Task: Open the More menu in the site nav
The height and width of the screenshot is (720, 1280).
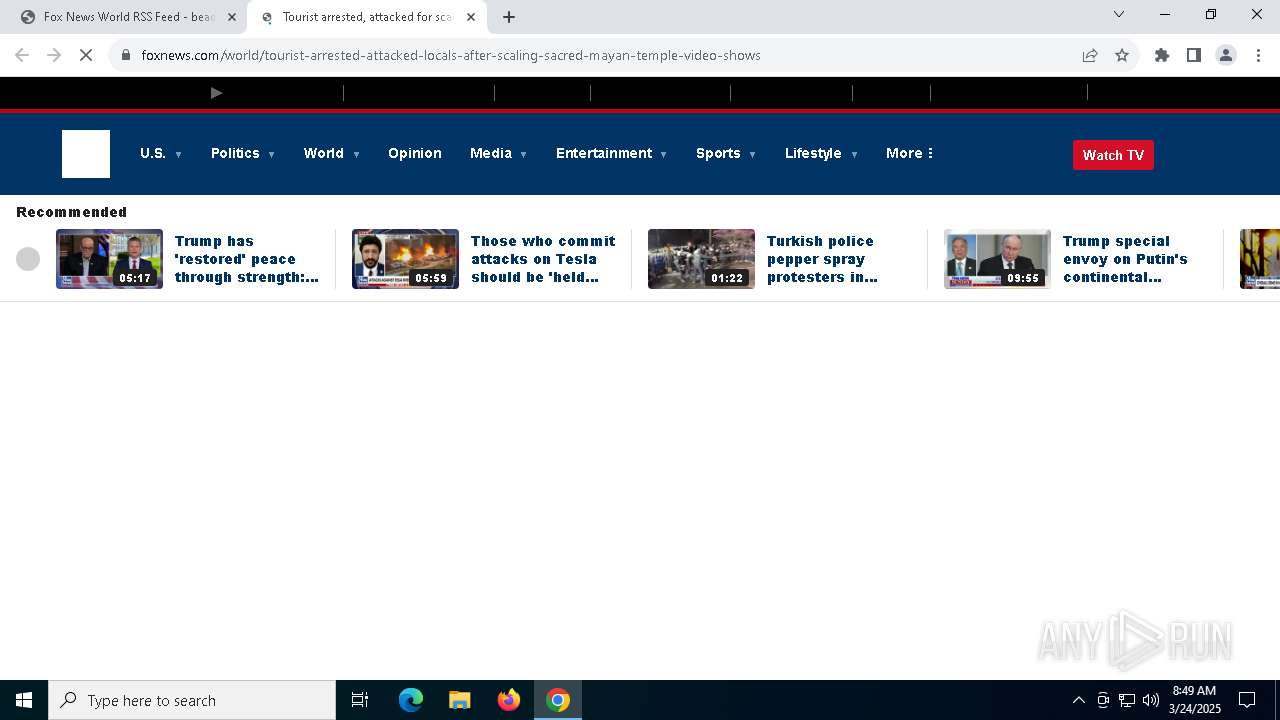Action: click(910, 153)
